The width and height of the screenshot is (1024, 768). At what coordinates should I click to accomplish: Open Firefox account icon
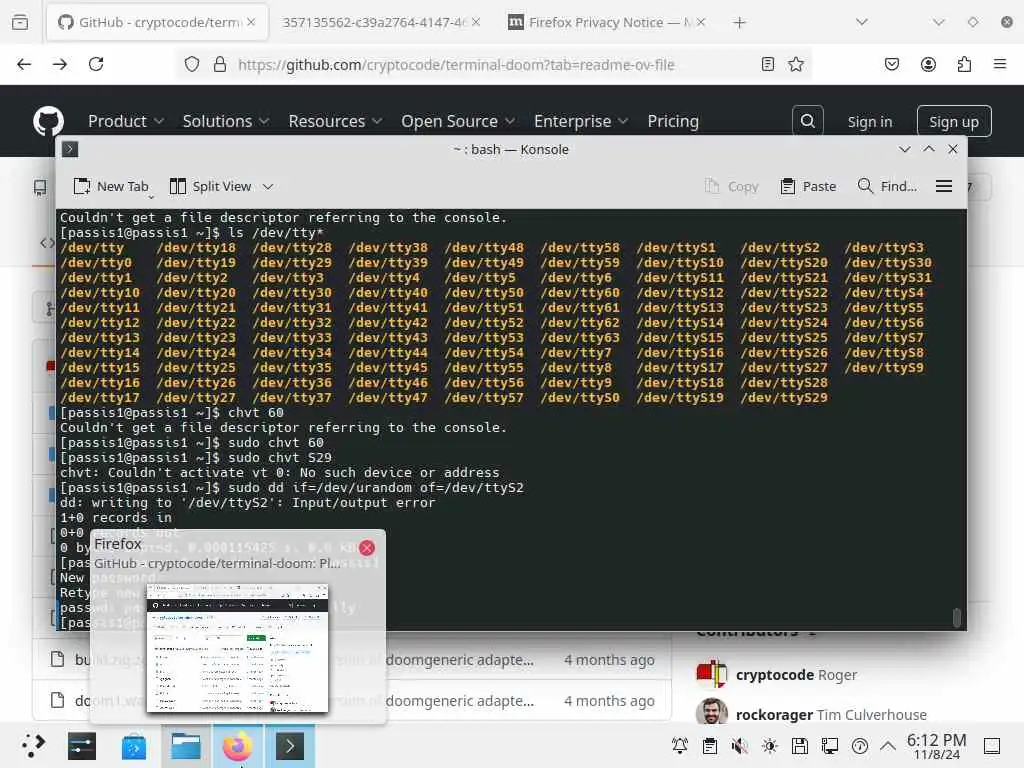coord(928,64)
